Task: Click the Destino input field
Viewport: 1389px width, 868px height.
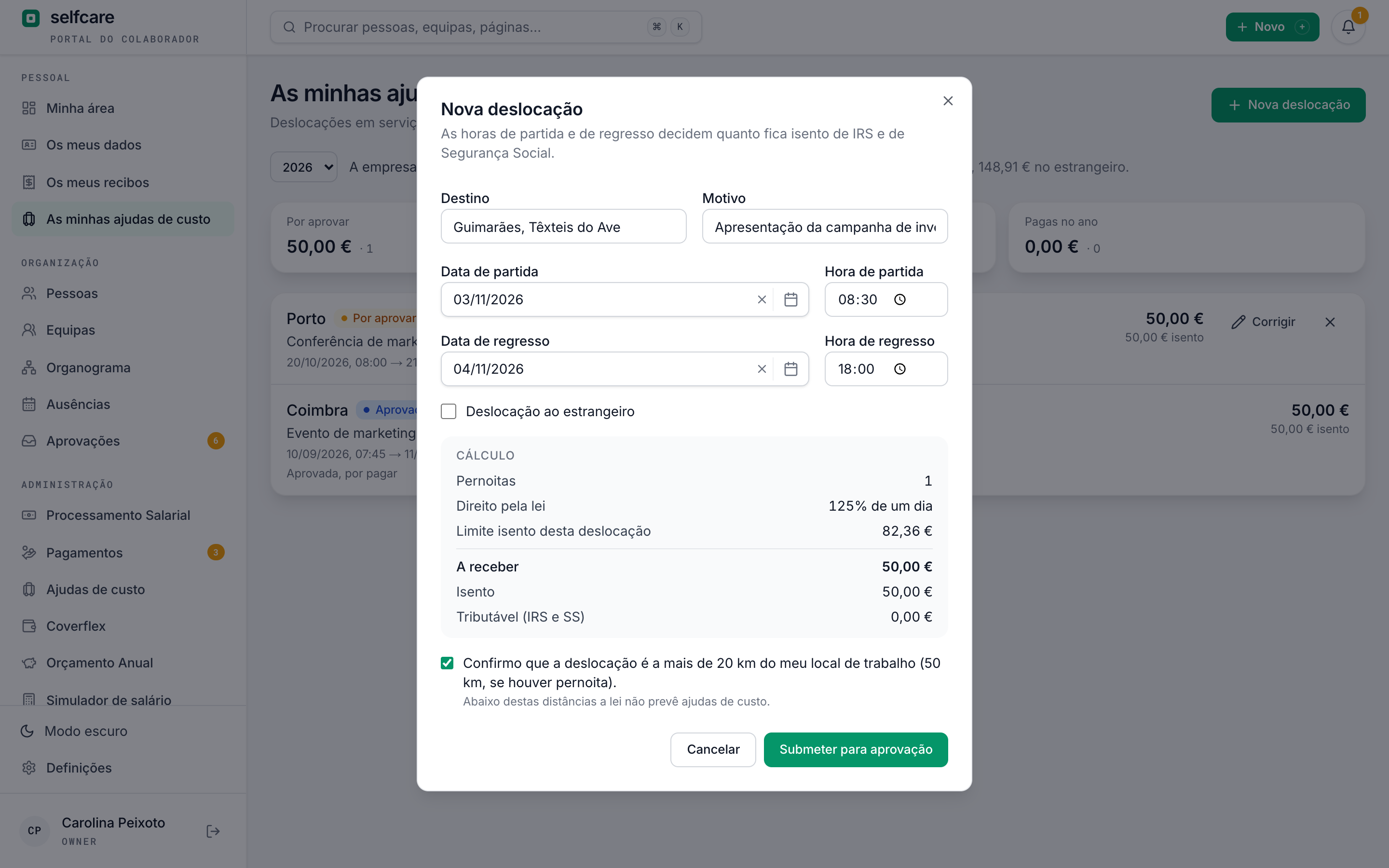Action: pyautogui.click(x=563, y=227)
